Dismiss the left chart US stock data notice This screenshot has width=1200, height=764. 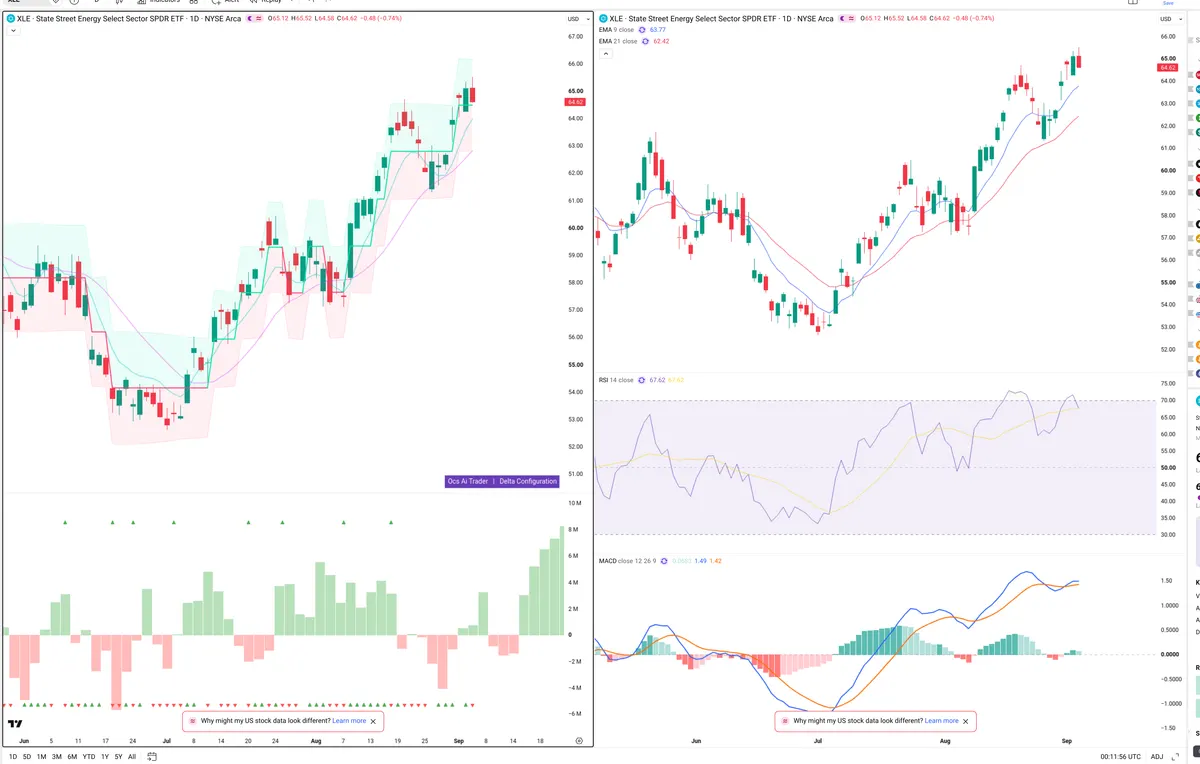(374, 721)
